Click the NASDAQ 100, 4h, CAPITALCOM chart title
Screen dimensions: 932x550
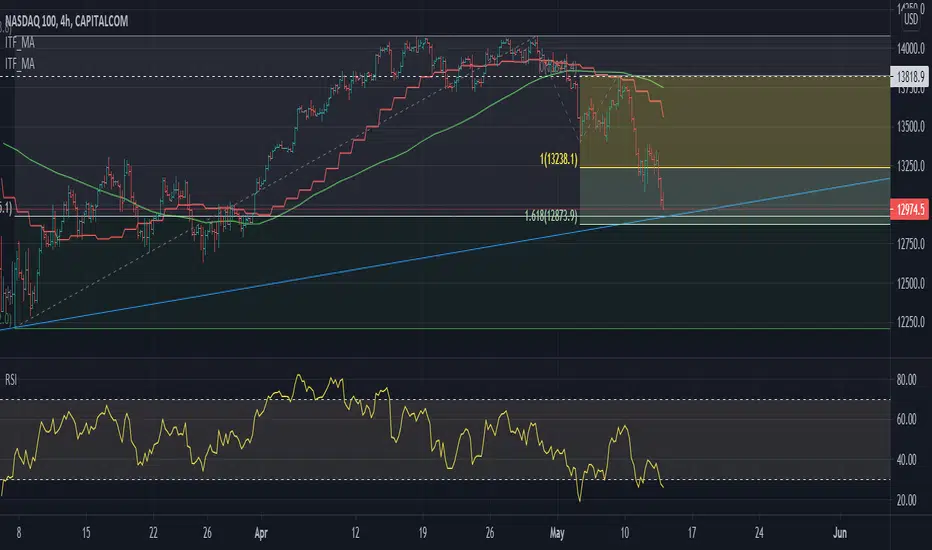66,21
